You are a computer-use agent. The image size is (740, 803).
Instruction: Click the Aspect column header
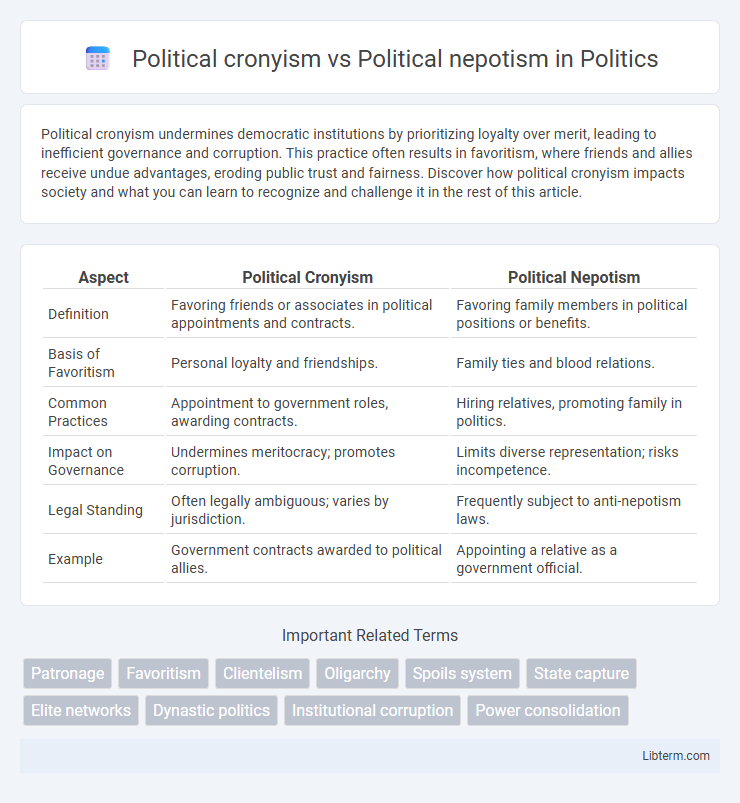(x=103, y=277)
